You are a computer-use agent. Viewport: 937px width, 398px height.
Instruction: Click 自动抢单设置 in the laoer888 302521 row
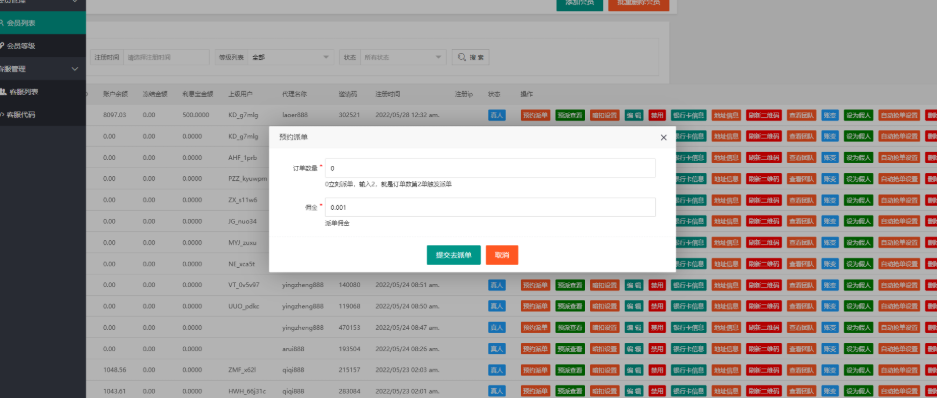899,116
